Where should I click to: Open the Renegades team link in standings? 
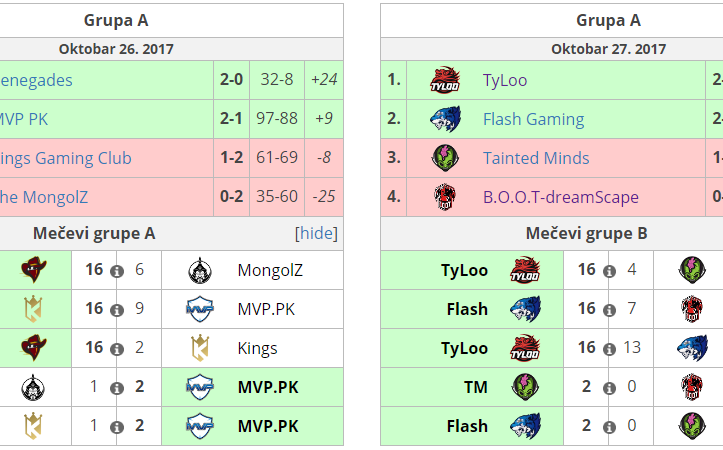click(36, 80)
